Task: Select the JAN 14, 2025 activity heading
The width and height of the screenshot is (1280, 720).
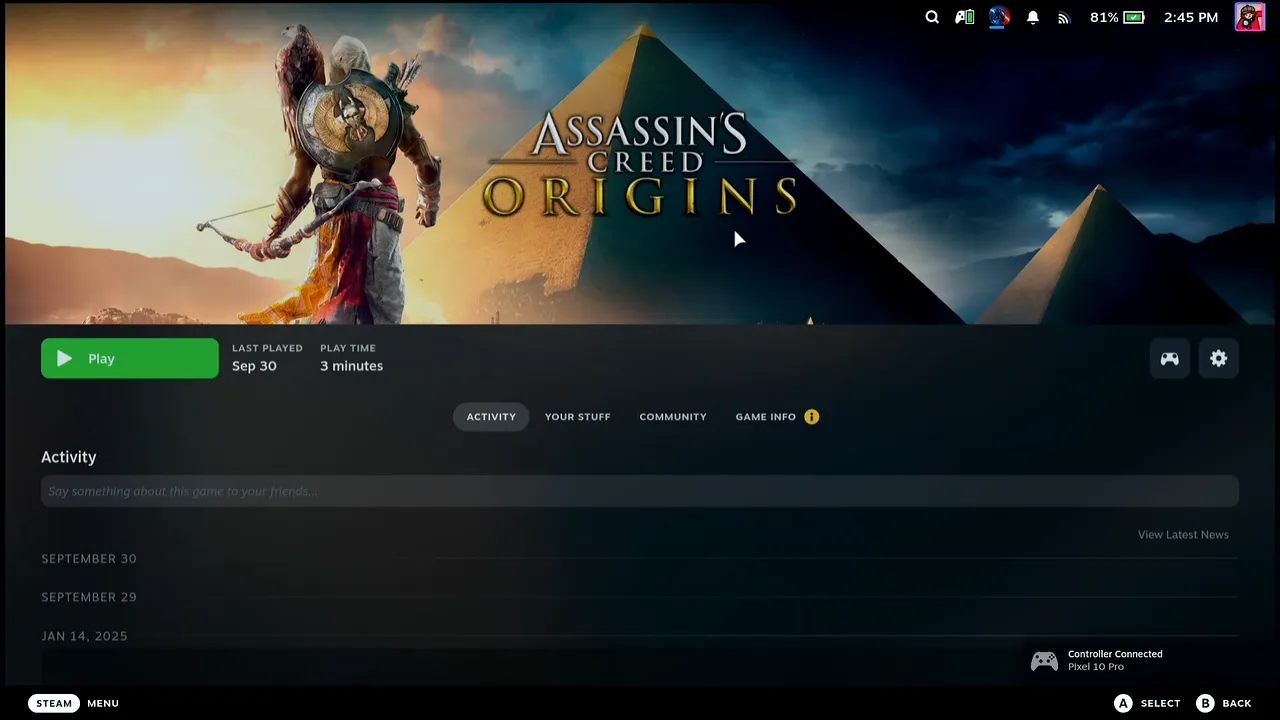Action: pos(84,635)
